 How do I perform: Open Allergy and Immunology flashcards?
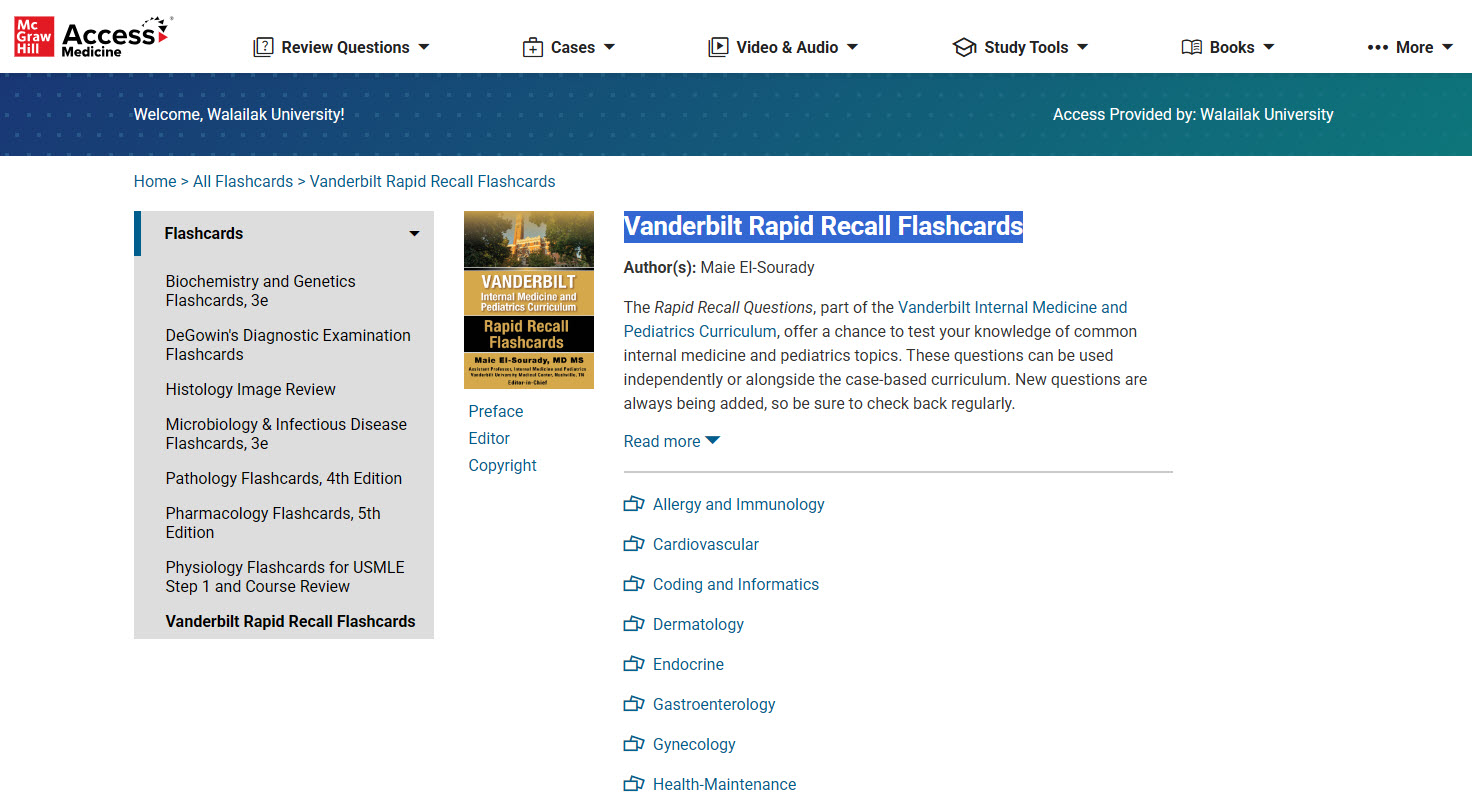point(738,504)
